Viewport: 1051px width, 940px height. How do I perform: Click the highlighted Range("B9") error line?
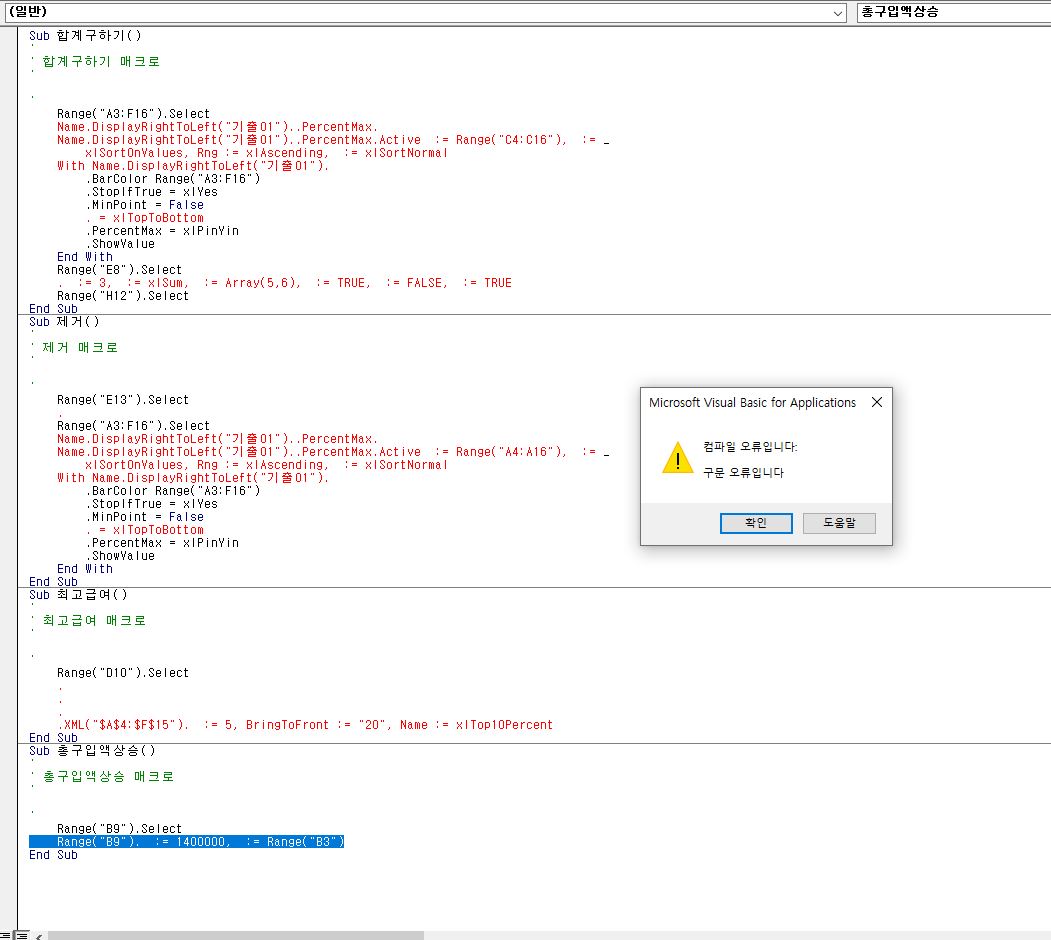pyautogui.click(x=200, y=842)
